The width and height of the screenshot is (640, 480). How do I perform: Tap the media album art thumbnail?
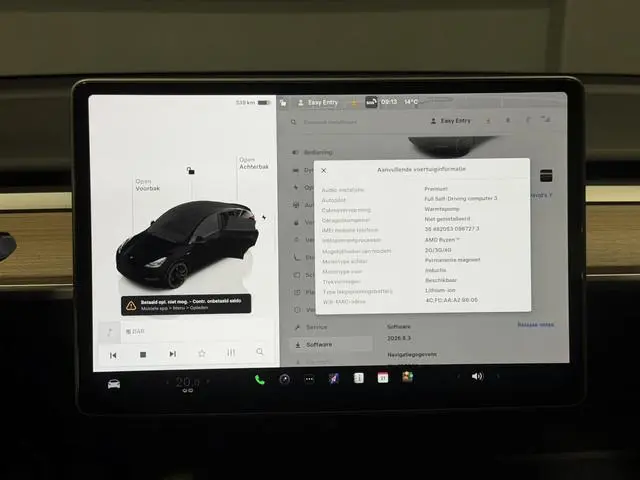point(110,332)
